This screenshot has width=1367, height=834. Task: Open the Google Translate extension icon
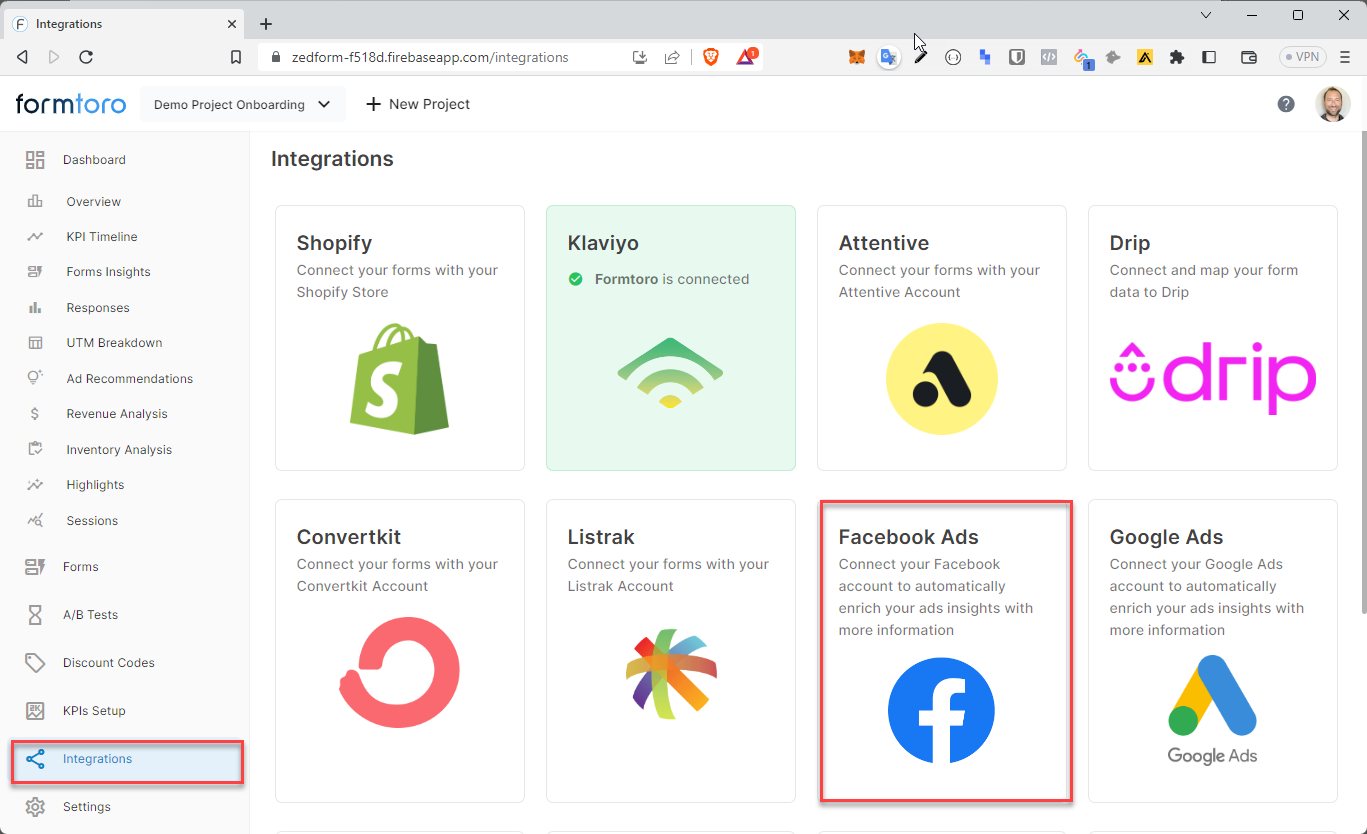pyautogui.click(x=888, y=57)
